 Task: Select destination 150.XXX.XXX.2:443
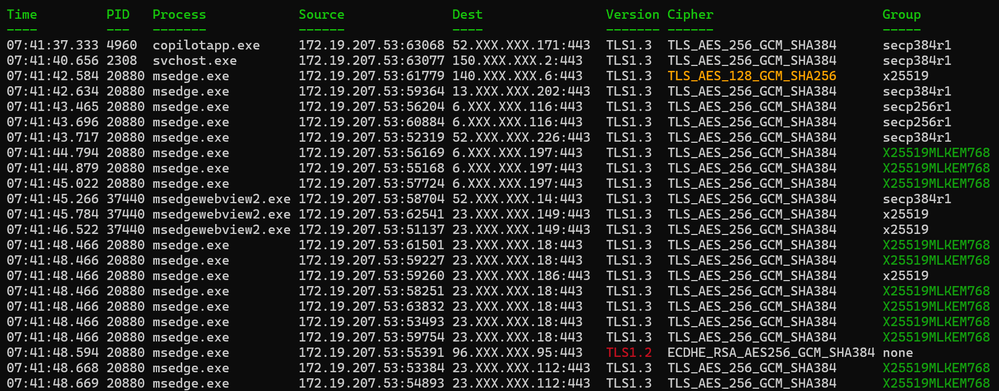[x=517, y=60]
